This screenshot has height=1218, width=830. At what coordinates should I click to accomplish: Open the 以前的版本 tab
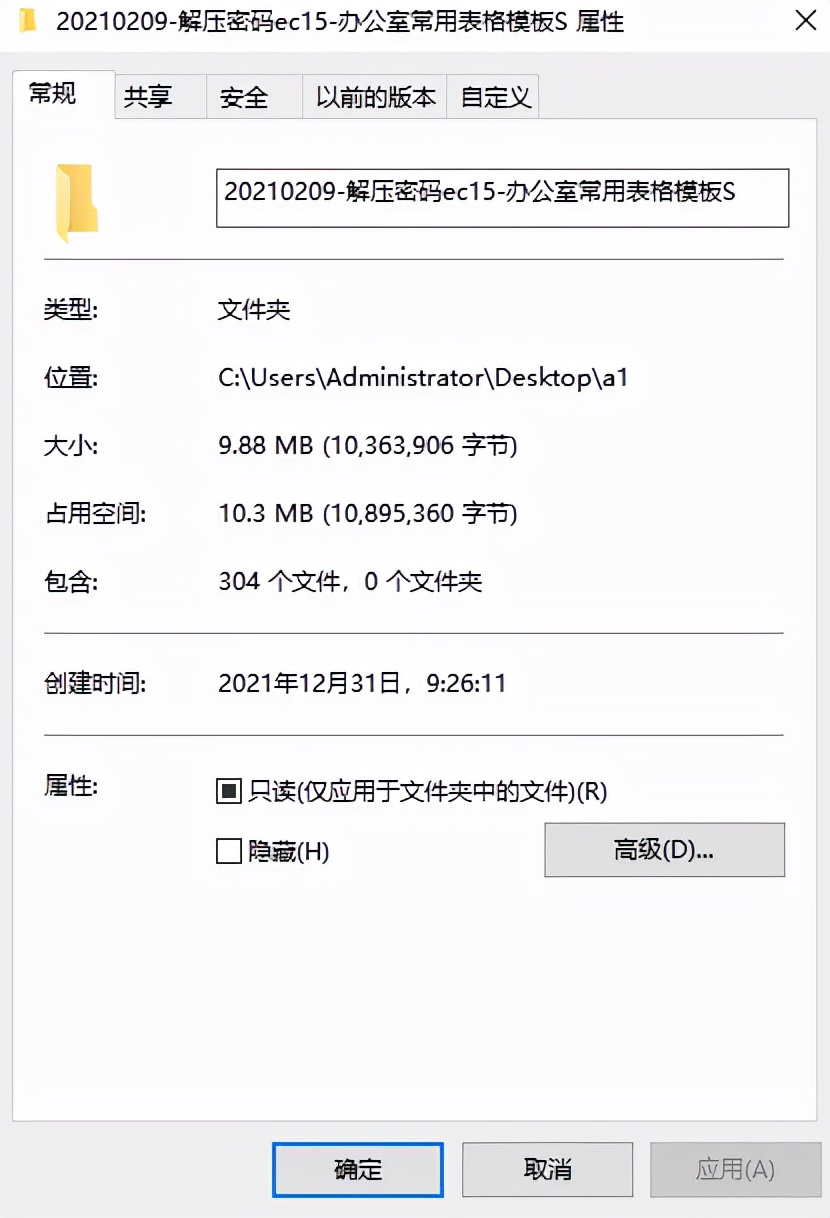tap(374, 96)
